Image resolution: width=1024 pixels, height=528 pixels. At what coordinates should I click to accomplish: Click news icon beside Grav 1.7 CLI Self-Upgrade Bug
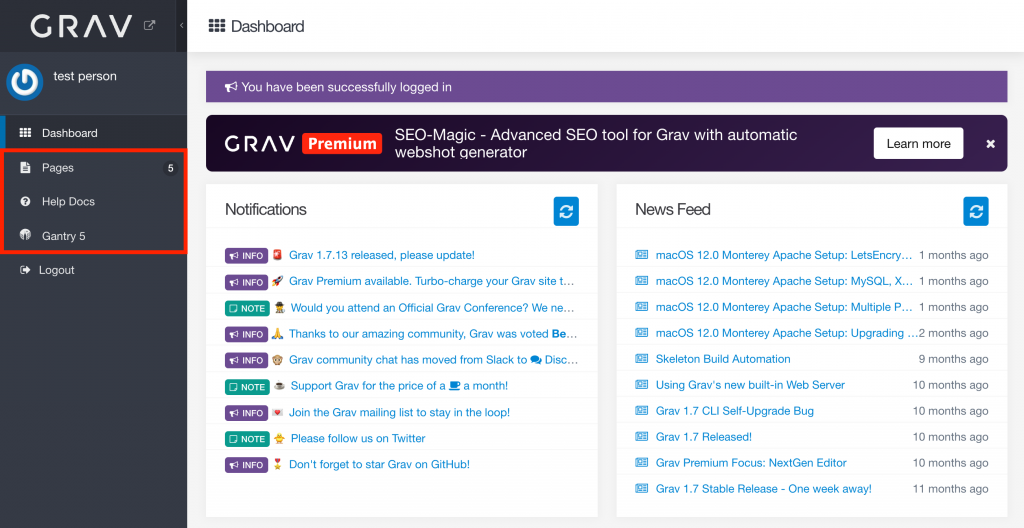point(642,410)
